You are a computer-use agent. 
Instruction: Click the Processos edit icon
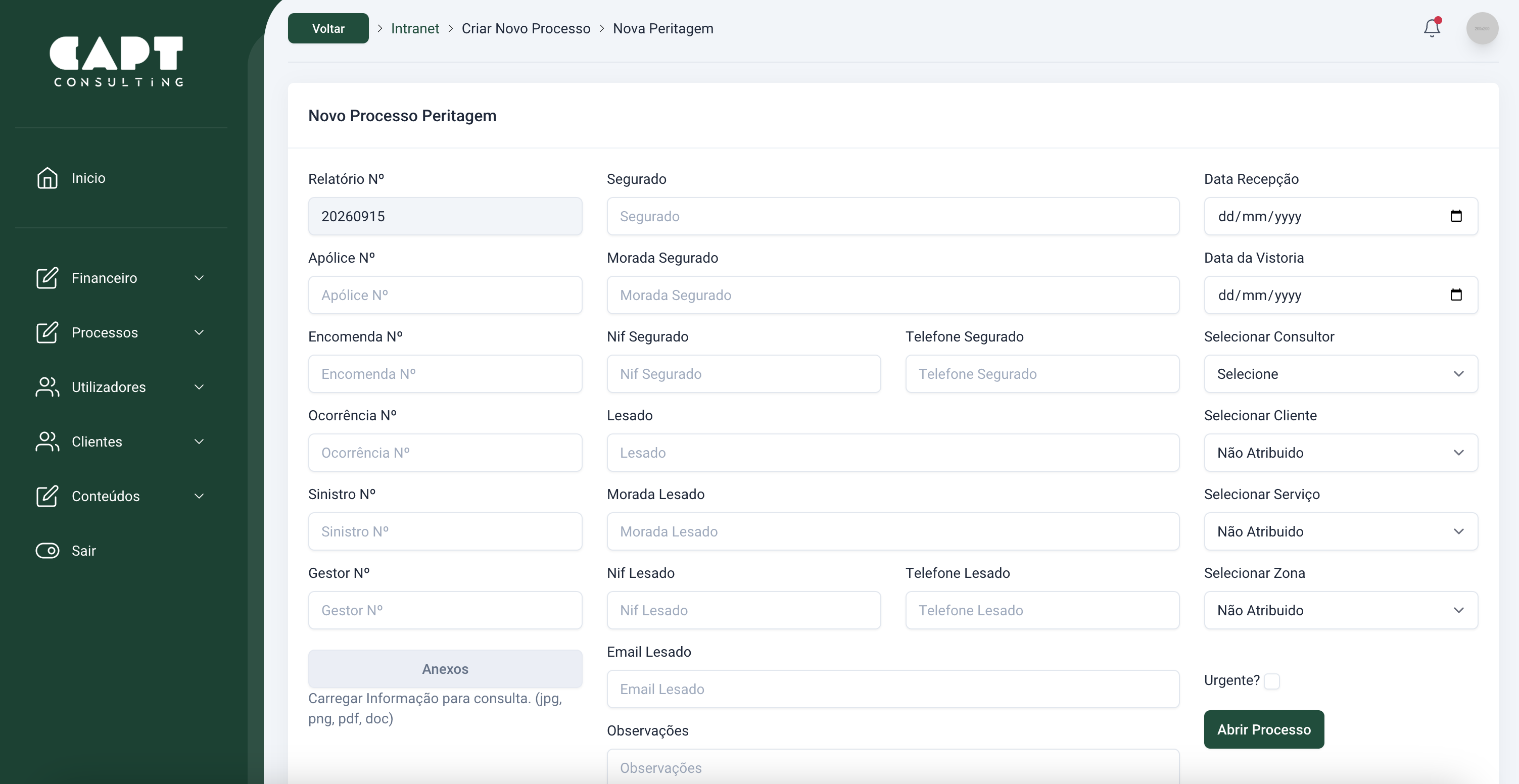click(x=47, y=332)
